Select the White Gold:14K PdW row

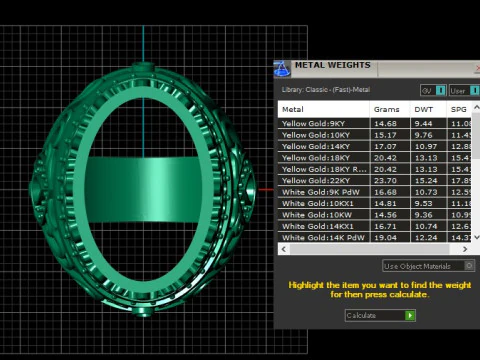pyautogui.click(x=375, y=237)
